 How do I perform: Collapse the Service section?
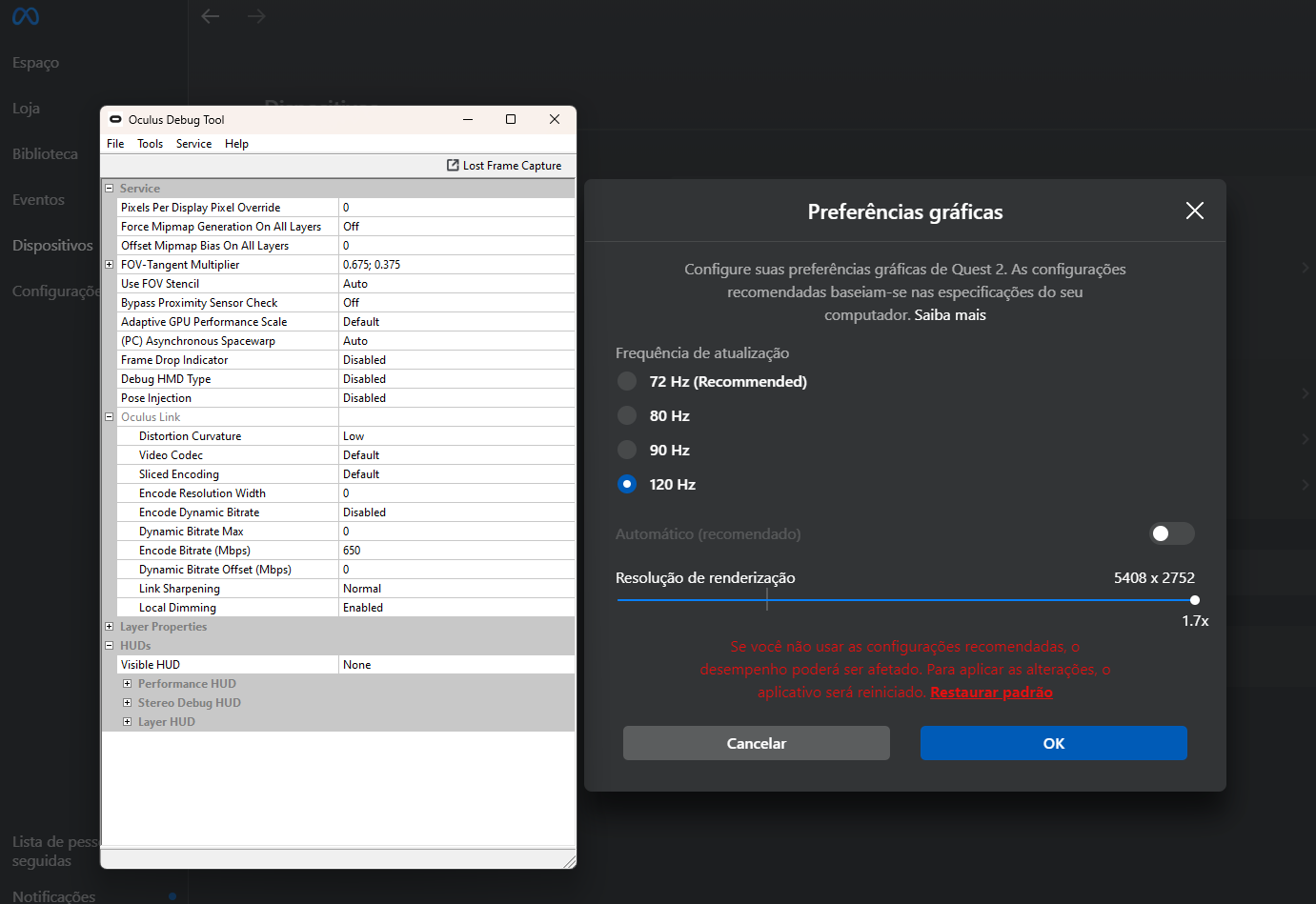[109, 189]
